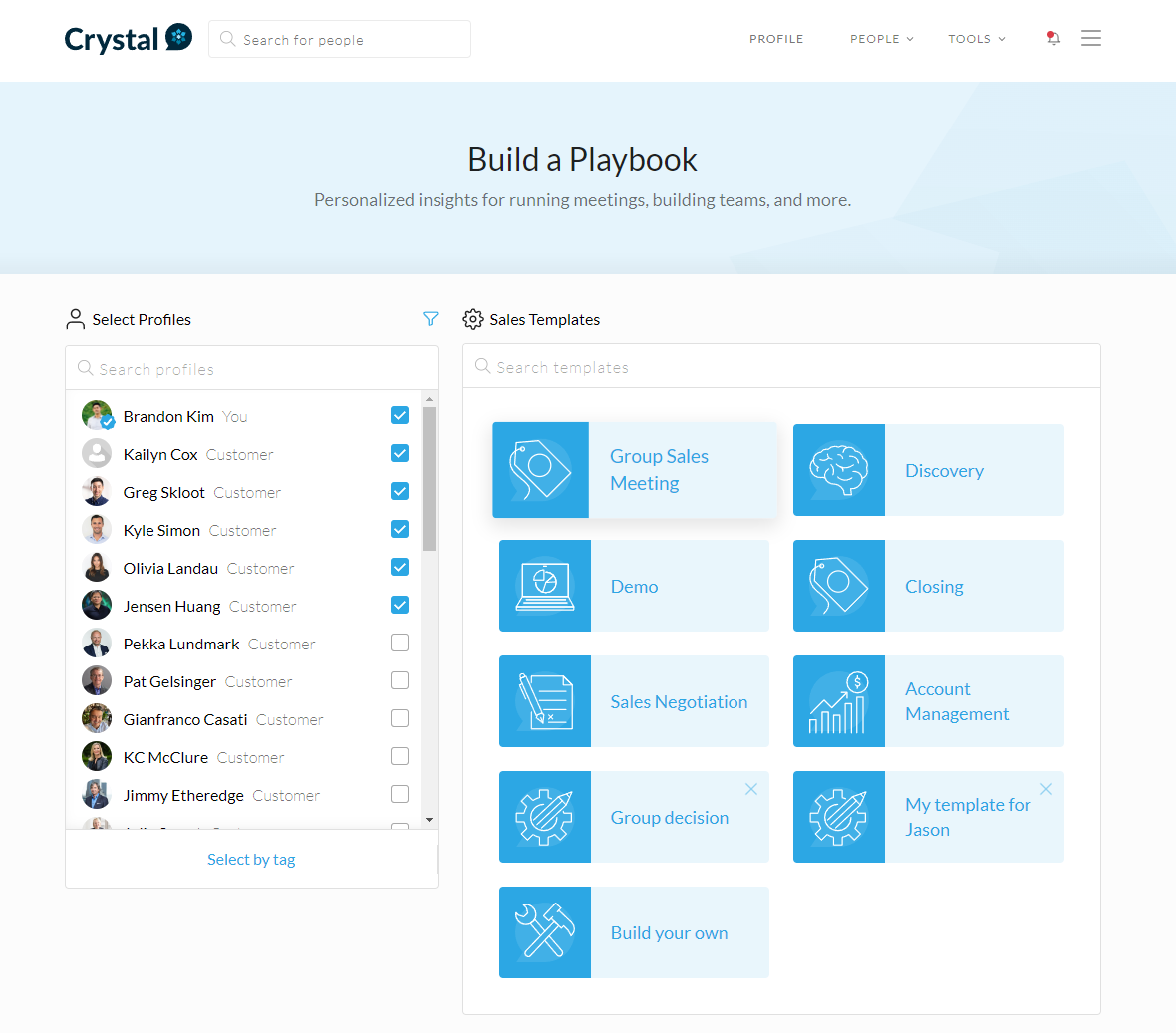Expand the Tools dropdown menu
Viewport: 1176px width, 1033px height.
pos(976,39)
